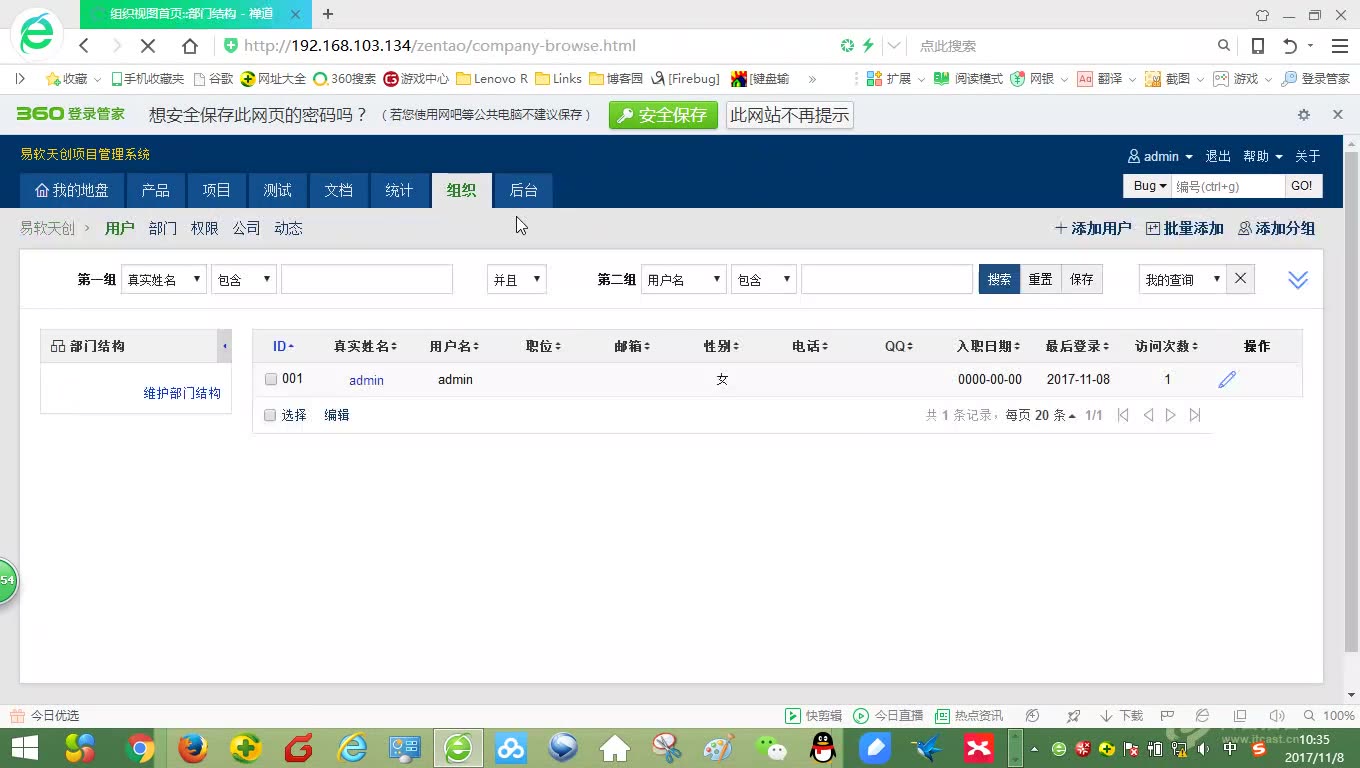The height and width of the screenshot is (768, 1360).
Task: Open the 并且 condition dropdown
Action: (x=516, y=279)
